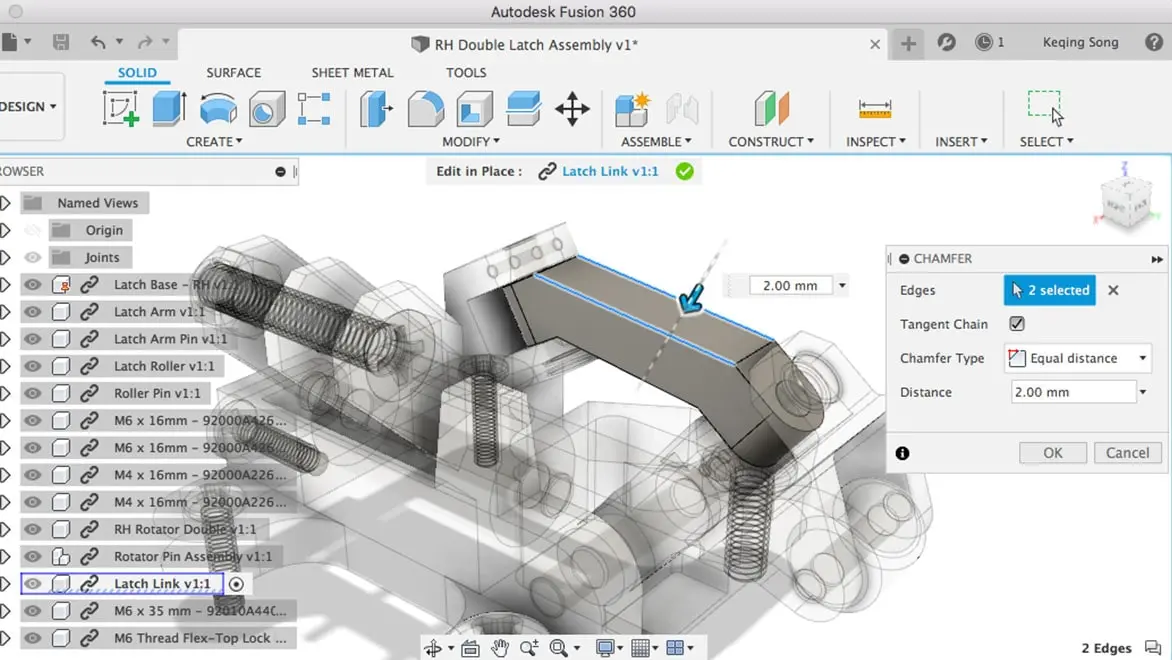Viewport: 1172px width, 660px height.
Task: Clear the Edges selection with X
Action: click(x=1113, y=290)
